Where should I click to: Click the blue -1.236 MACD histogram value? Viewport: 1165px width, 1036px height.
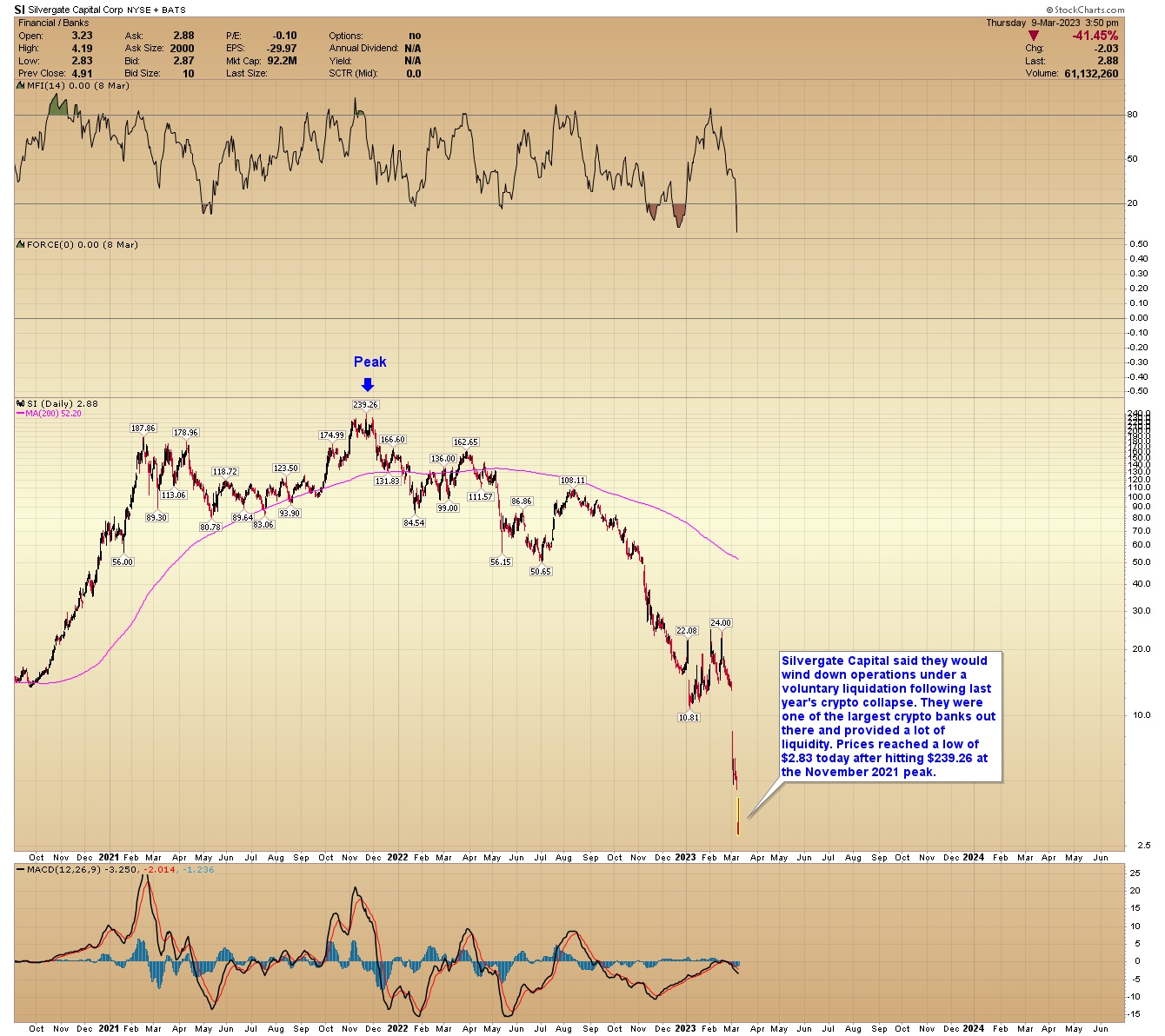(197, 869)
